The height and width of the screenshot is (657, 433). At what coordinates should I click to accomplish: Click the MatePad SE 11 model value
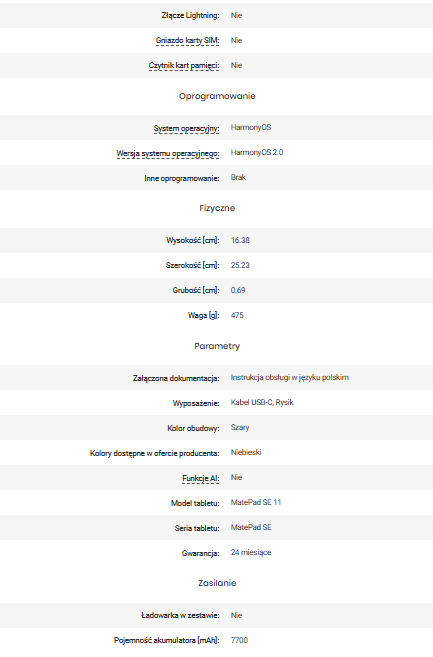click(x=256, y=502)
